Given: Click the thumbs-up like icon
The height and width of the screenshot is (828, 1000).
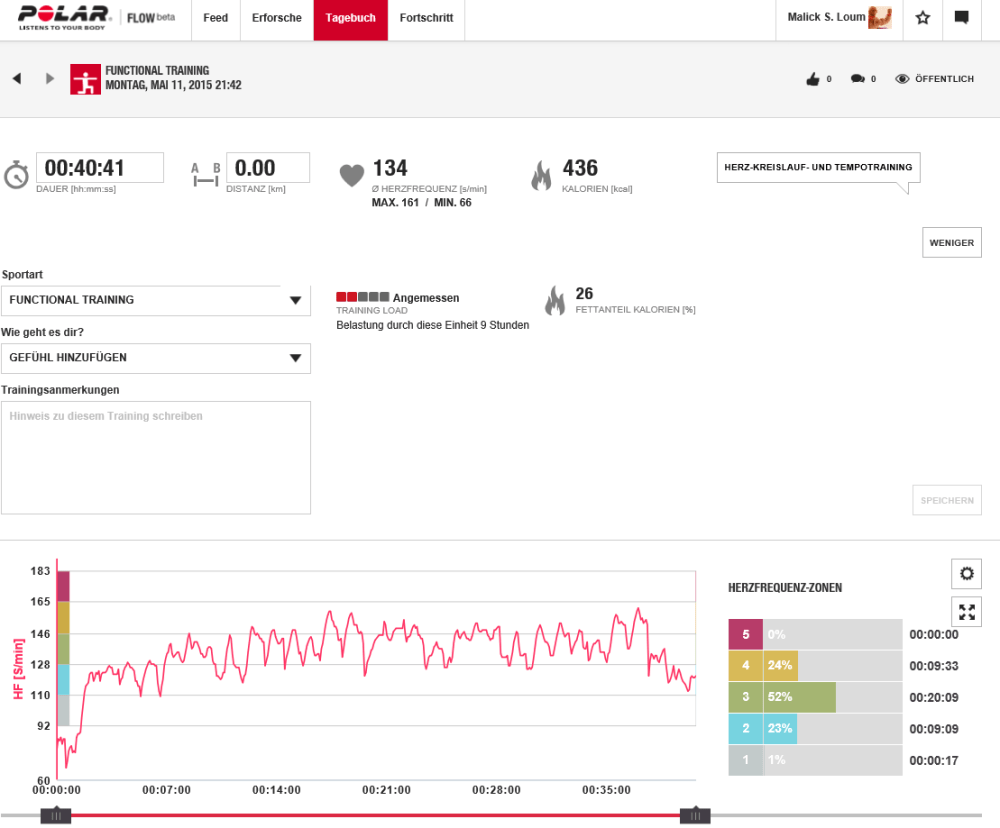Looking at the screenshot, I should point(812,79).
